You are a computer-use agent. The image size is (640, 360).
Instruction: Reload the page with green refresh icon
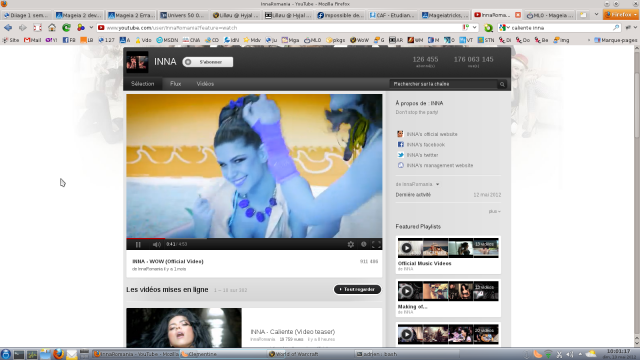click(66, 28)
